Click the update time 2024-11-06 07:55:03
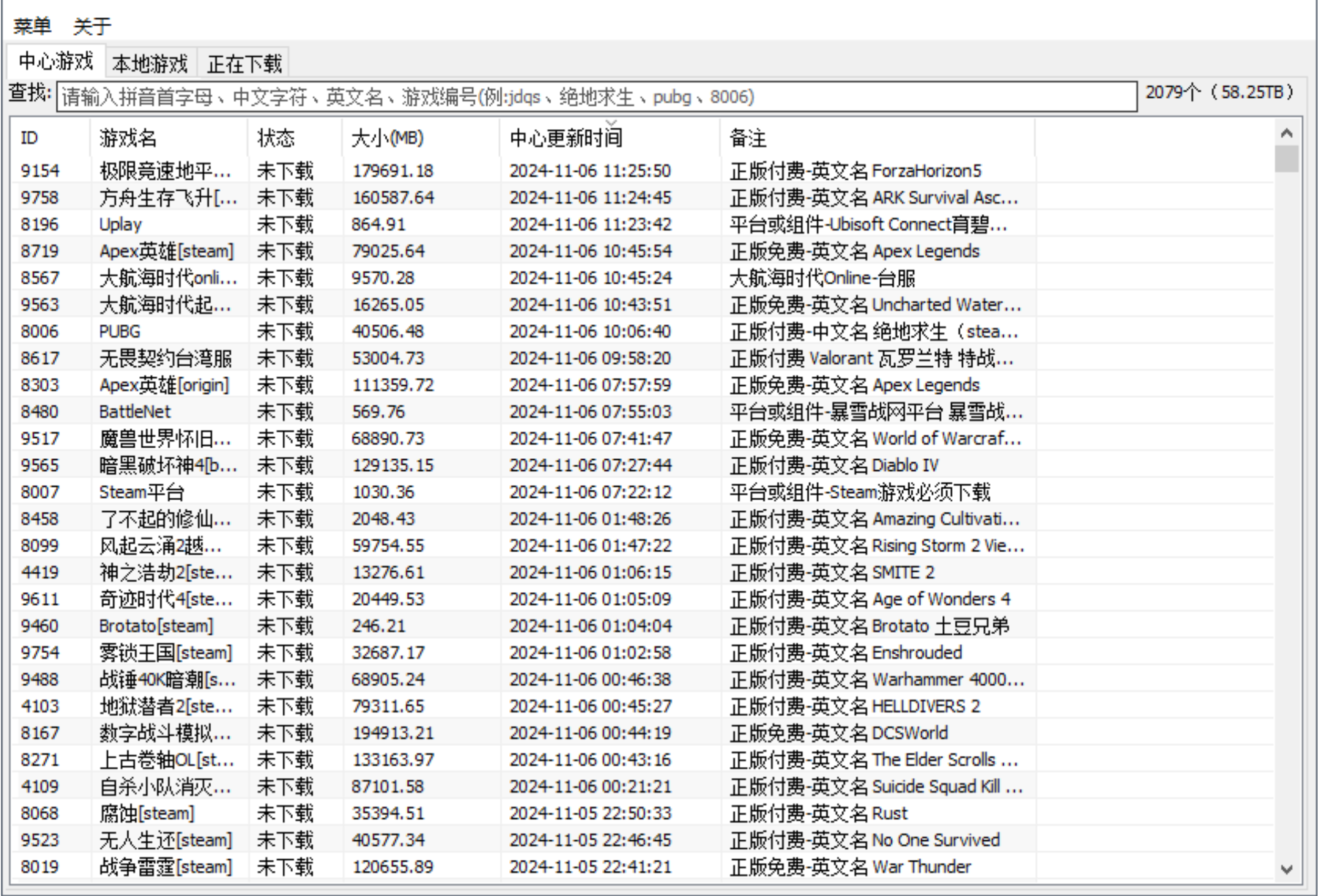The image size is (1318, 896). pyautogui.click(x=590, y=411)
